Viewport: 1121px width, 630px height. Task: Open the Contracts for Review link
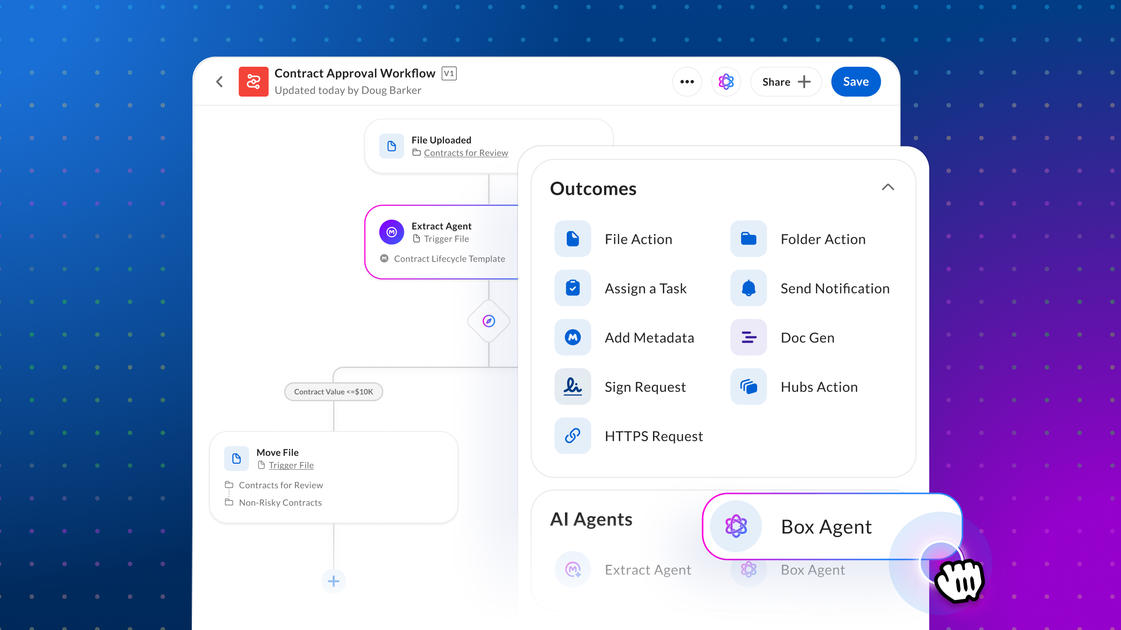pyautogui.click(x=465, y=153)
